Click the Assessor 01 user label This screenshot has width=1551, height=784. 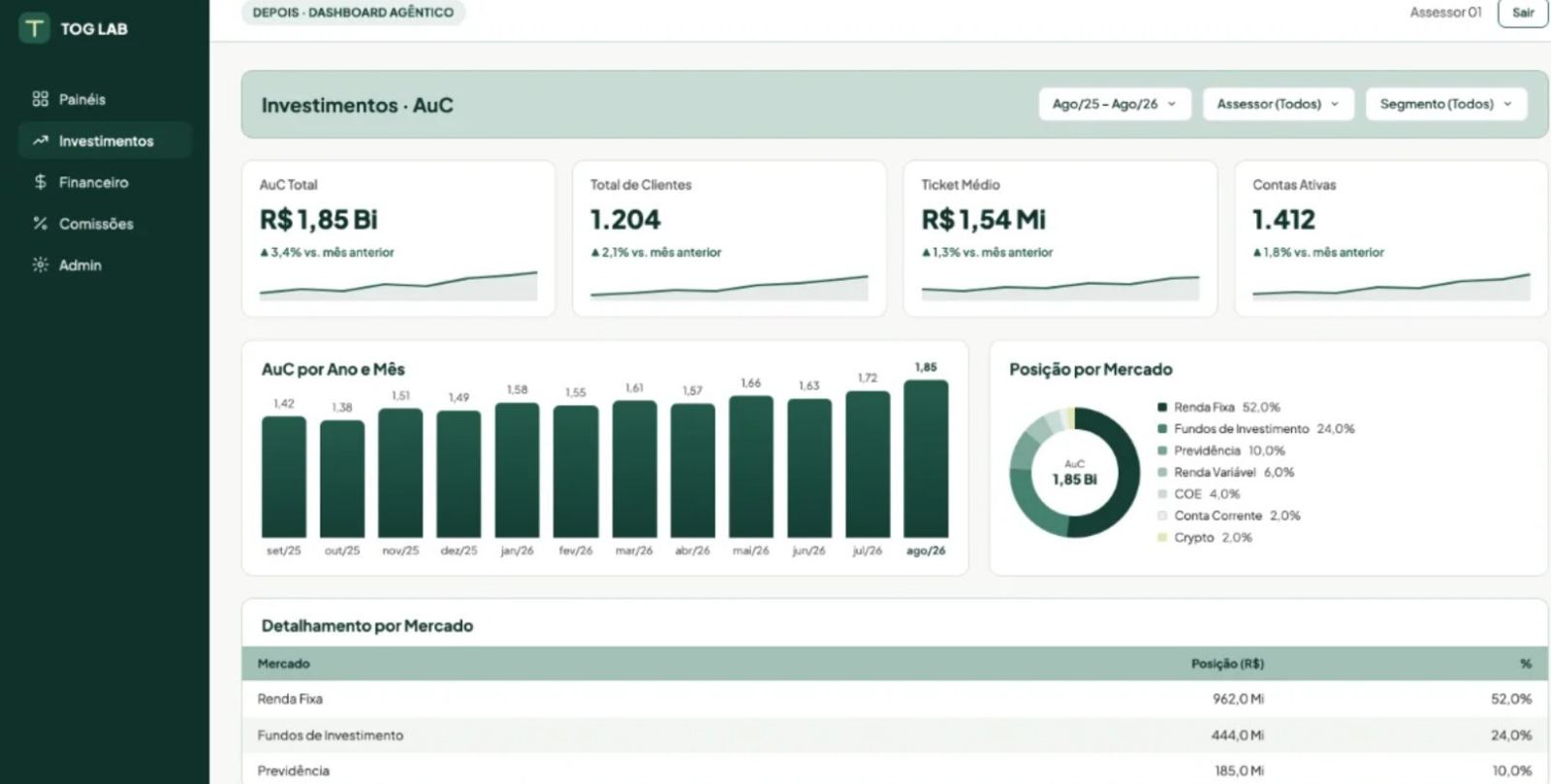click(x=1445, y=13)
